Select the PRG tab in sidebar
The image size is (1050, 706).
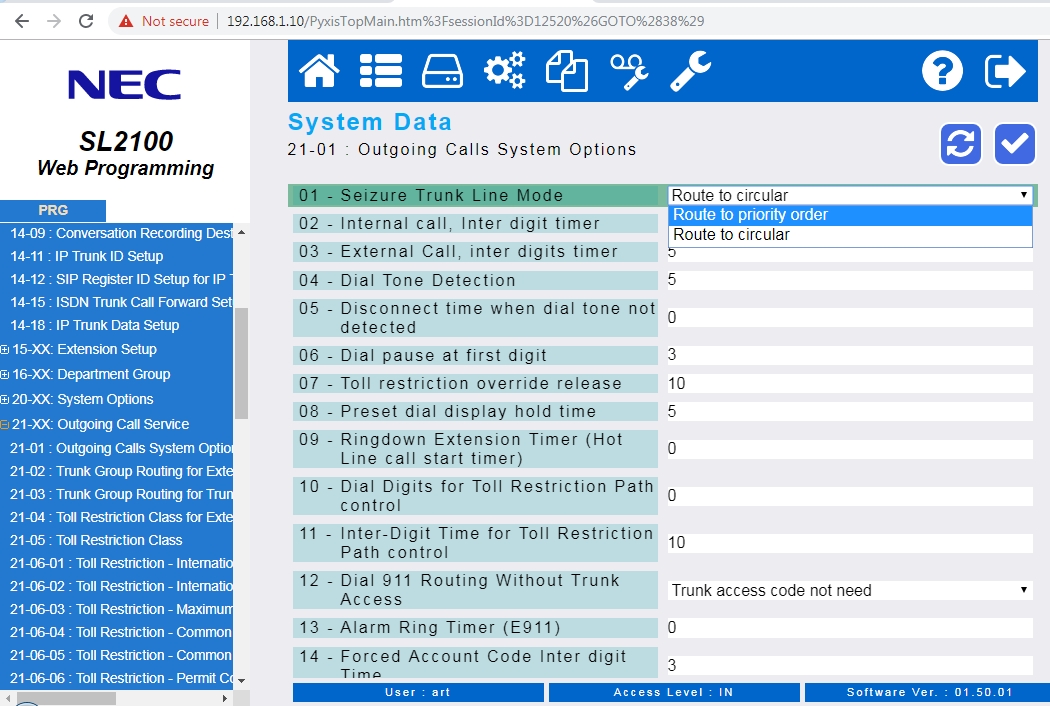pos(53,210)
